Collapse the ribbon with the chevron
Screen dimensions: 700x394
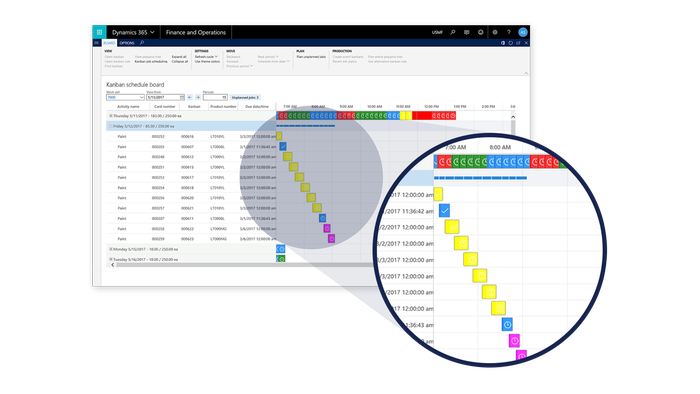[x=526, y=73]
